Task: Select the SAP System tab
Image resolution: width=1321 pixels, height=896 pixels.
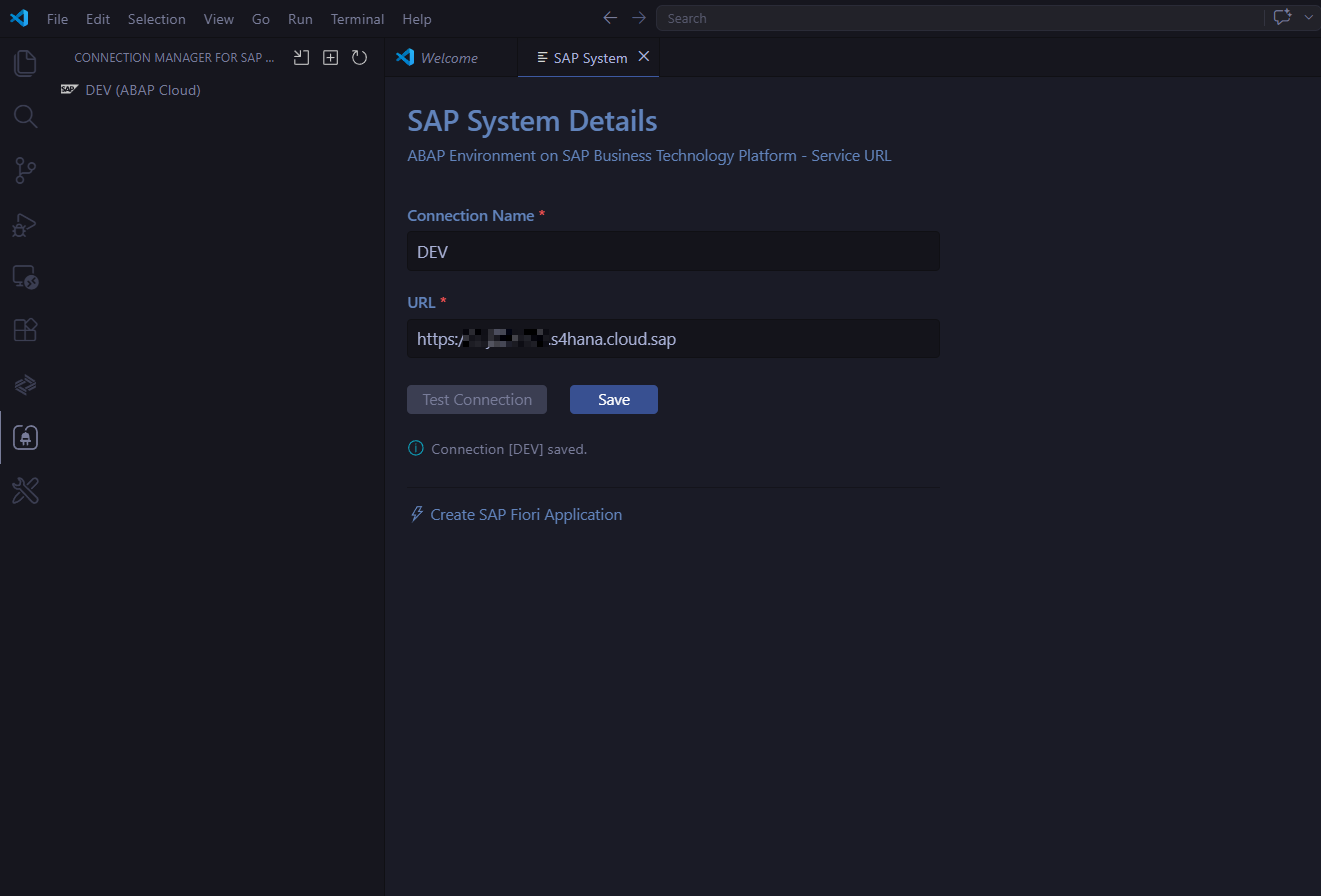Action: (589, 58)
